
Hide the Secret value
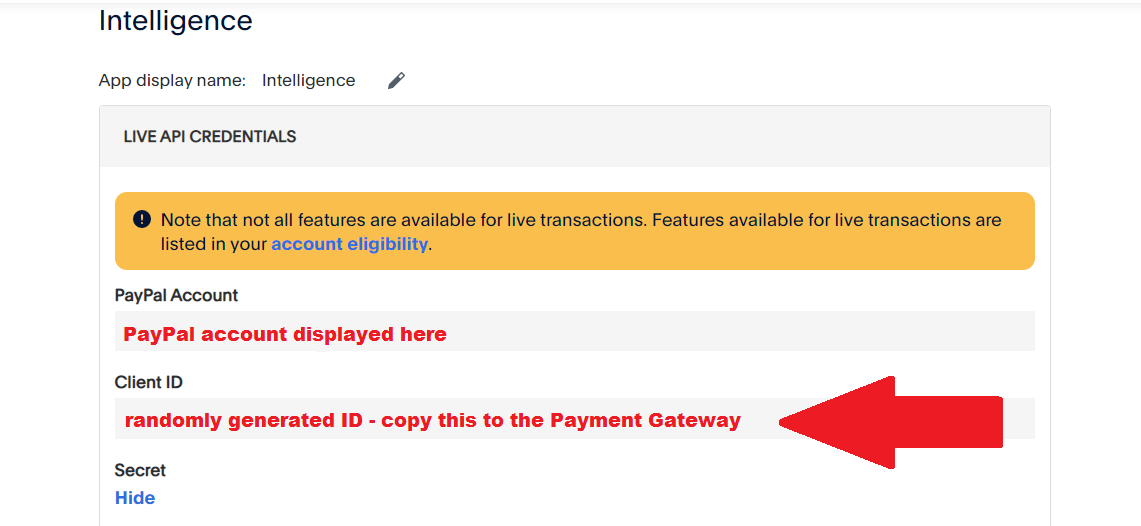coord(135,498)
